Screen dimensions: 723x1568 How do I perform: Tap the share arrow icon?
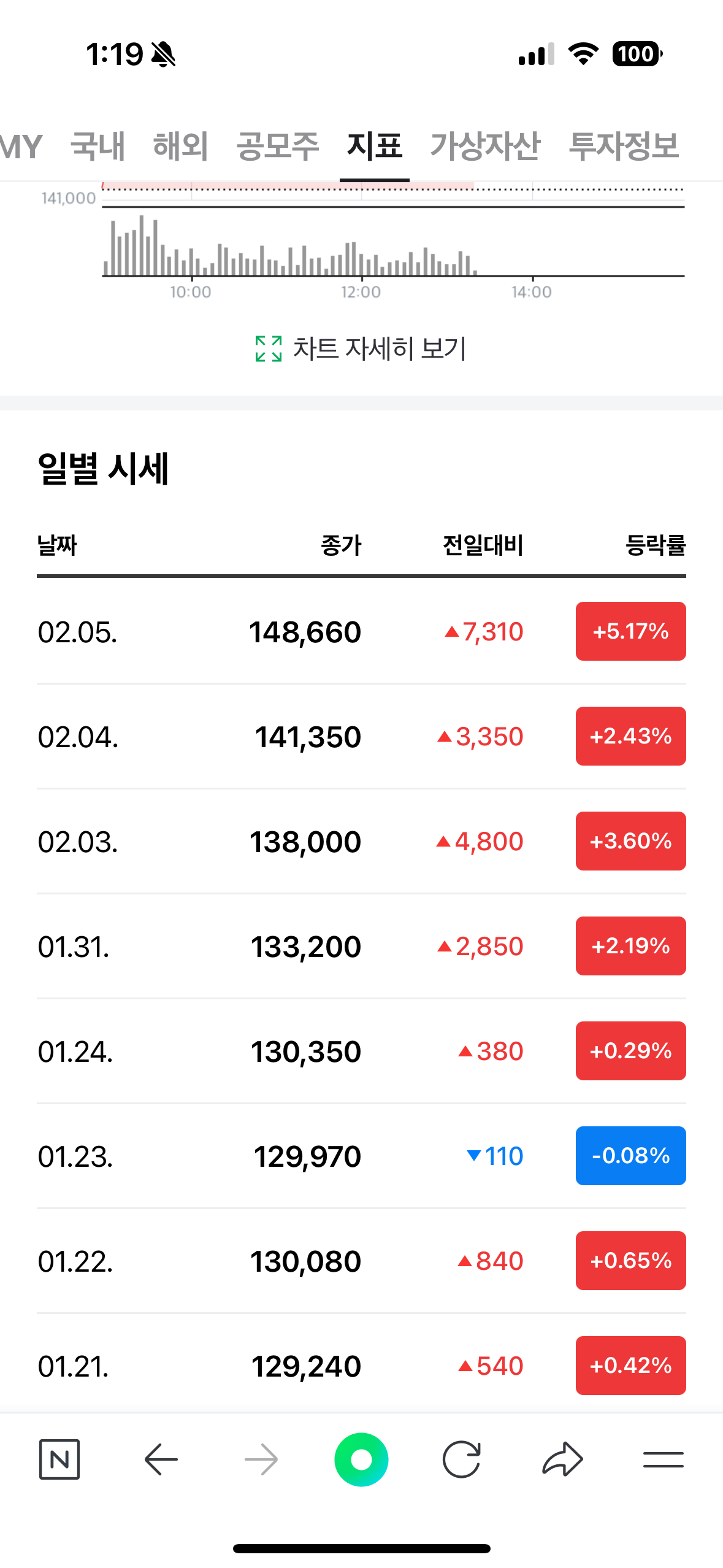(x=562, y=1459)
